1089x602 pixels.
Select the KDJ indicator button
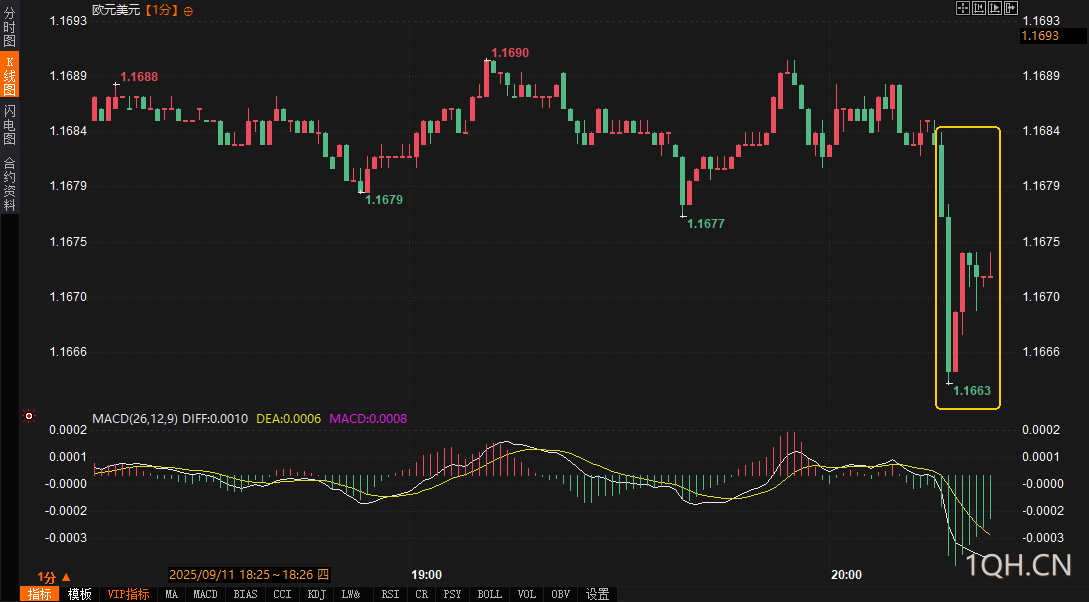[317, 594]
